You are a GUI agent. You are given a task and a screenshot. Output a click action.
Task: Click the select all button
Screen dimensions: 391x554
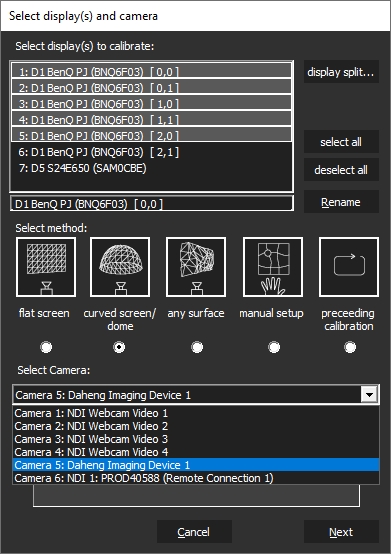(x=341, y=142)
